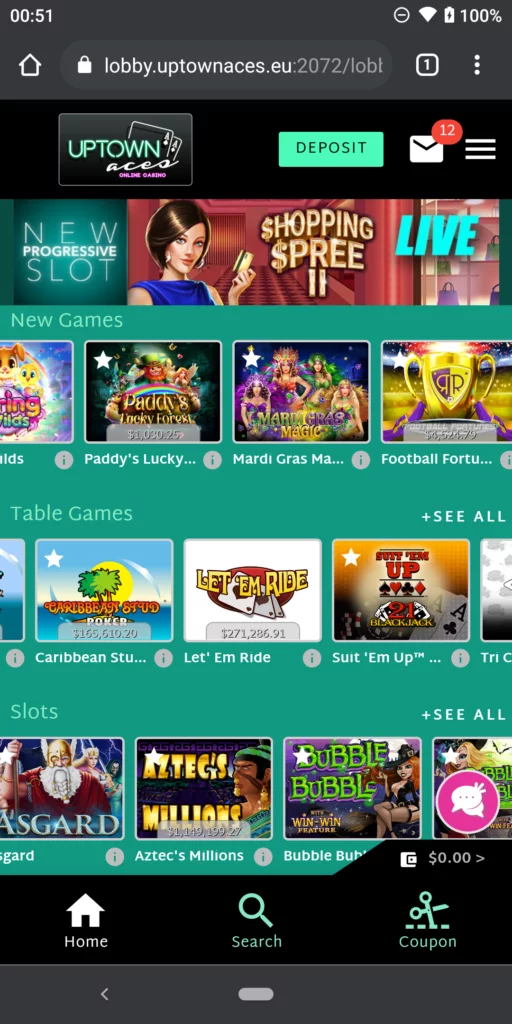Expand Slots with See All
The height and width of the screenshot is (1024, 512).
[464, 714]
